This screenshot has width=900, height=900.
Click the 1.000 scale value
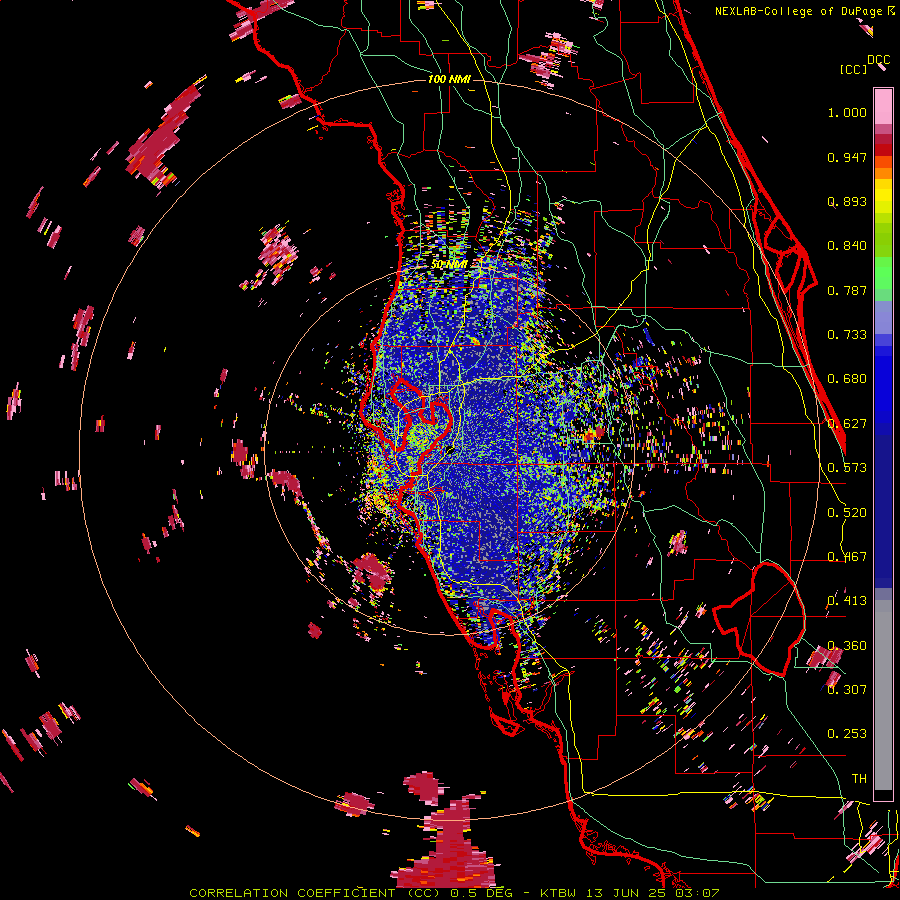pyautogui.click(x=847, y=112)
